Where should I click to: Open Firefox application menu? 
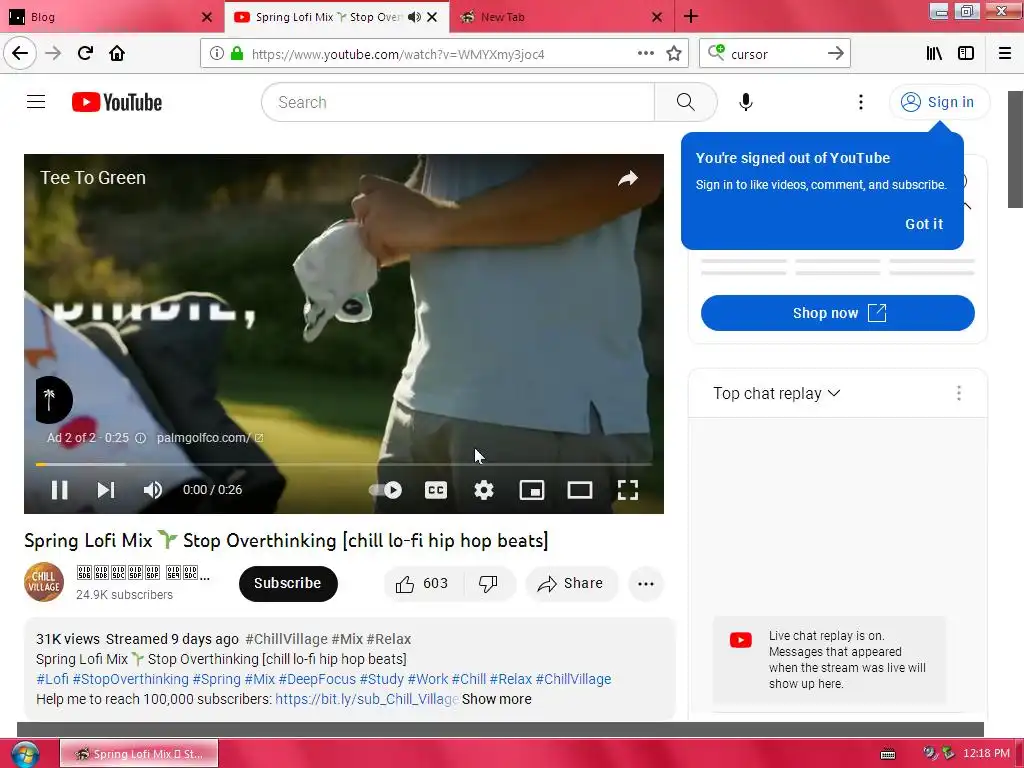pos(1005,54)
